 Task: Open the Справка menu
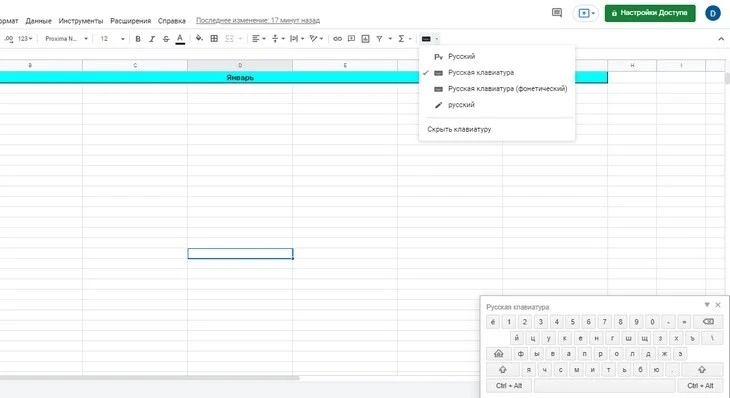pyautogui.click(x=172, y=21)
